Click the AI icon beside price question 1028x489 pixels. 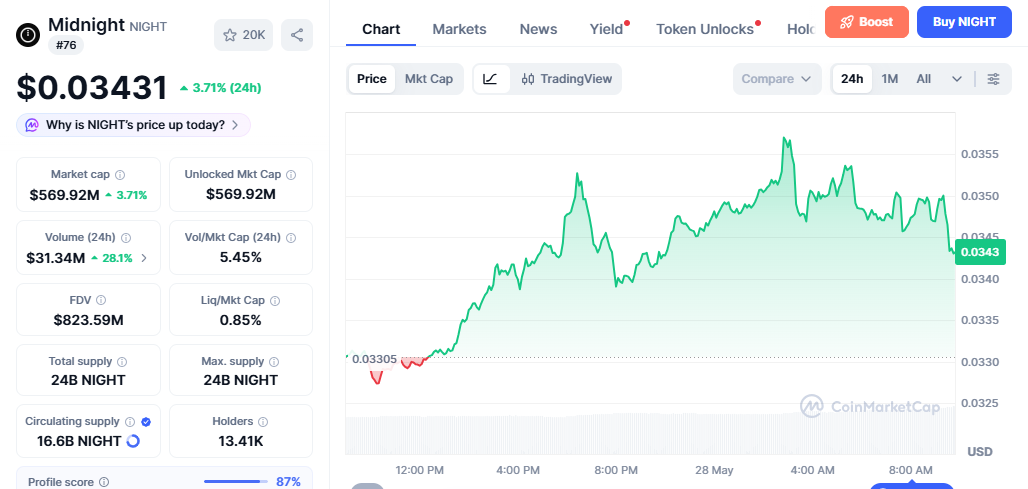coord(31,125)
